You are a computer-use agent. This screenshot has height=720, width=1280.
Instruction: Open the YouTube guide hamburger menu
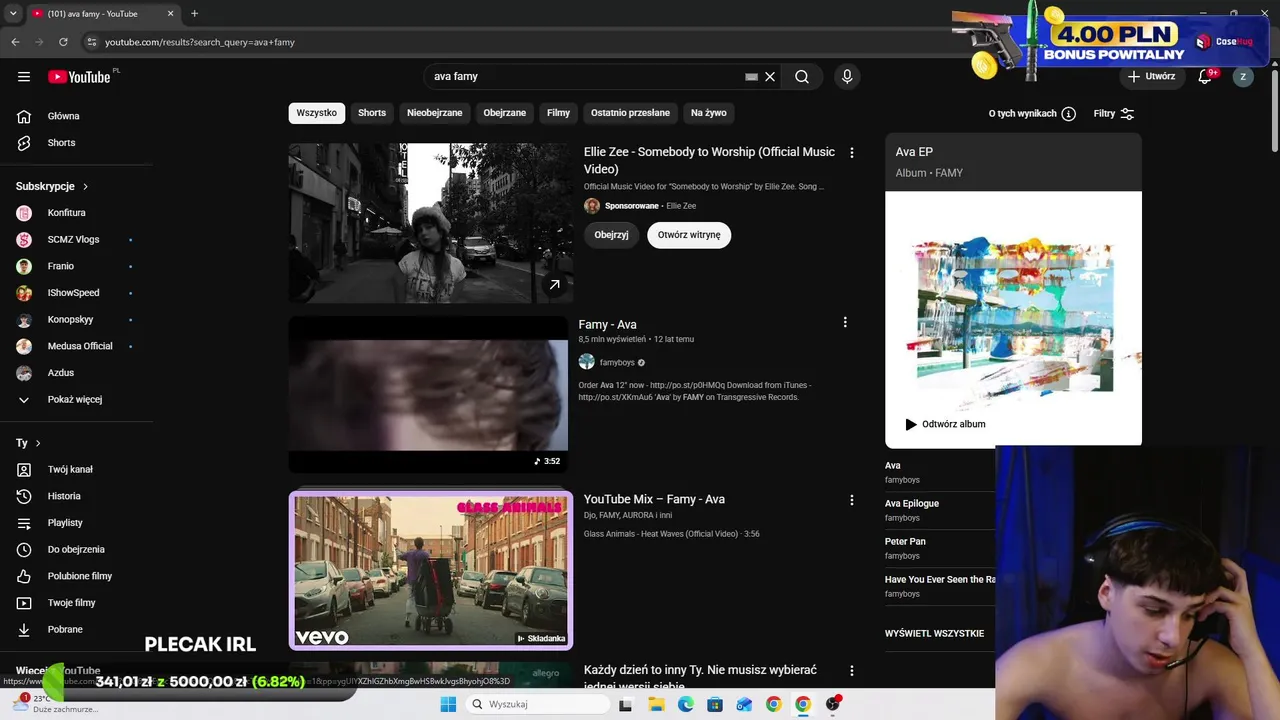tap(24, 77)
